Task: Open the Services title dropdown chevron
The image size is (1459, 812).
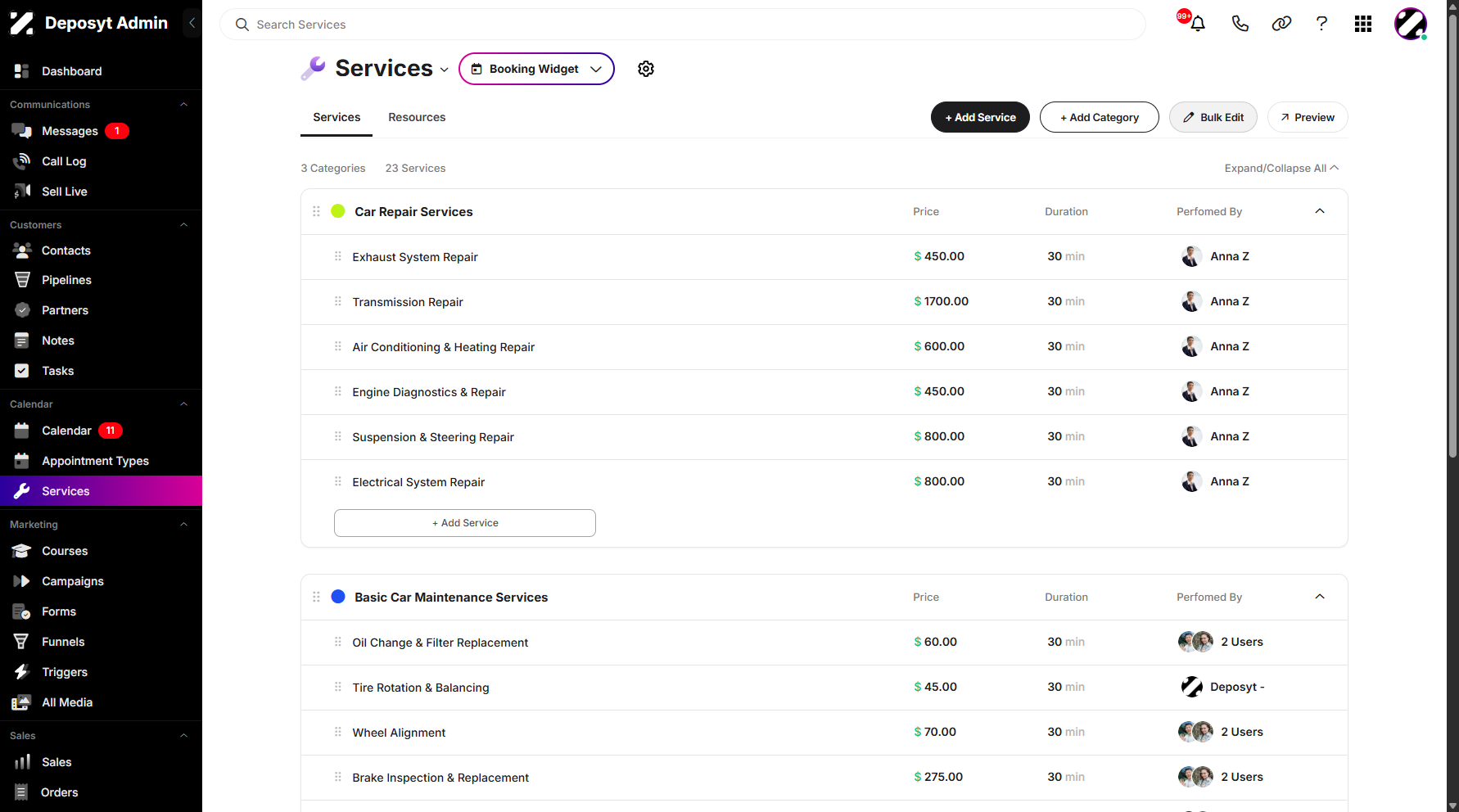Action: (444, 70)
